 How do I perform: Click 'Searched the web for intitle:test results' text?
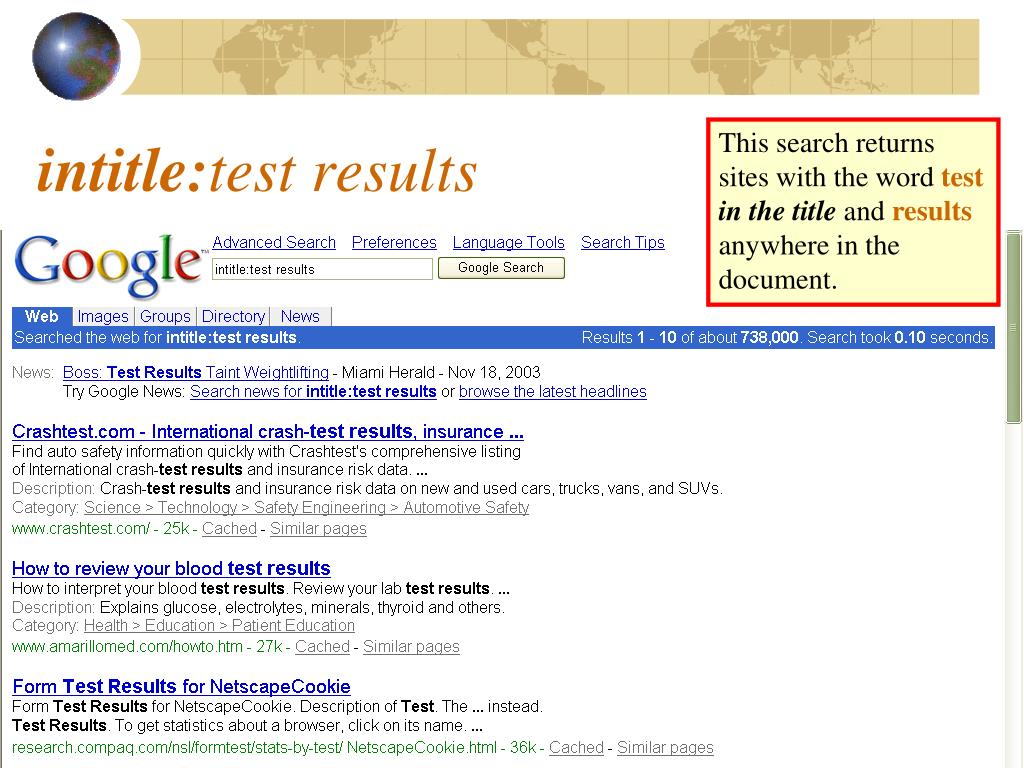click(157, 338)
